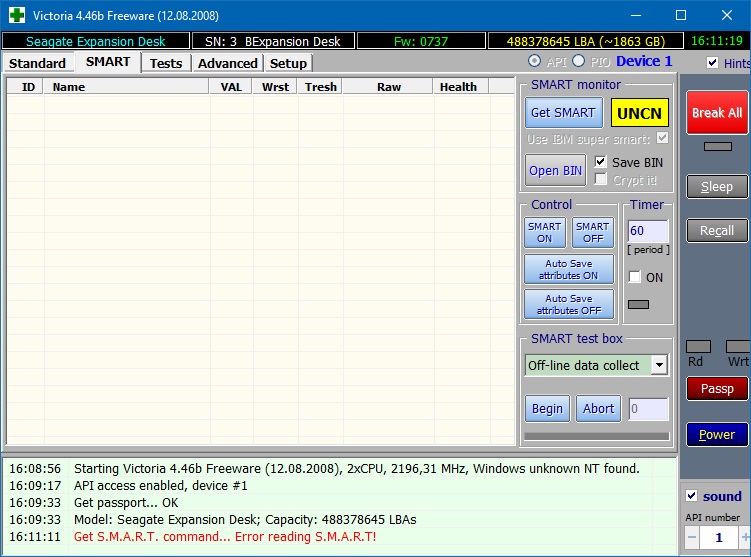Select the PIO radio button
Image resolution: width=751 pixels, height=557 pixels.
[579, 61]
